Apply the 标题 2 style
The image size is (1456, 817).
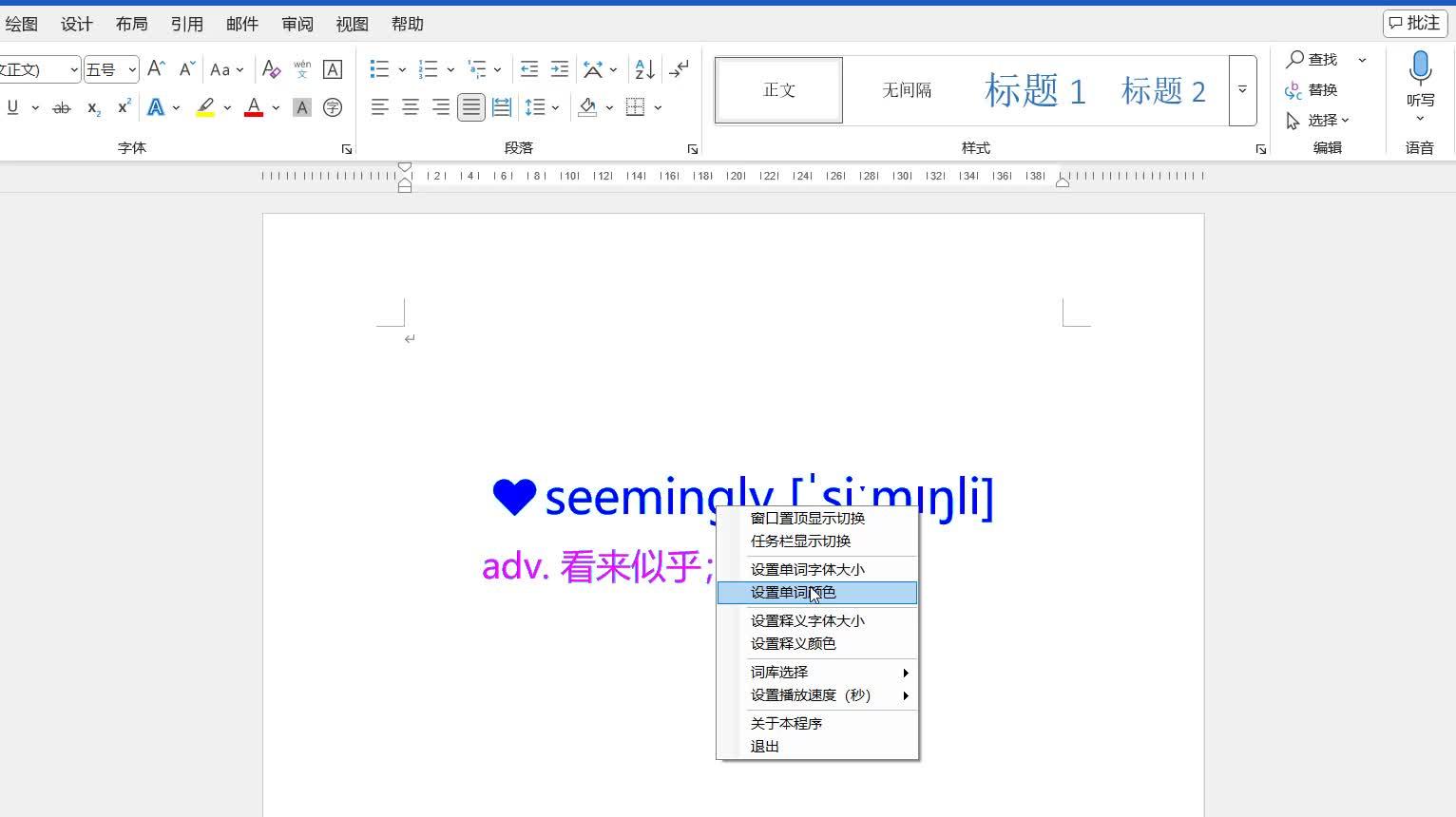pos(1163,90)
